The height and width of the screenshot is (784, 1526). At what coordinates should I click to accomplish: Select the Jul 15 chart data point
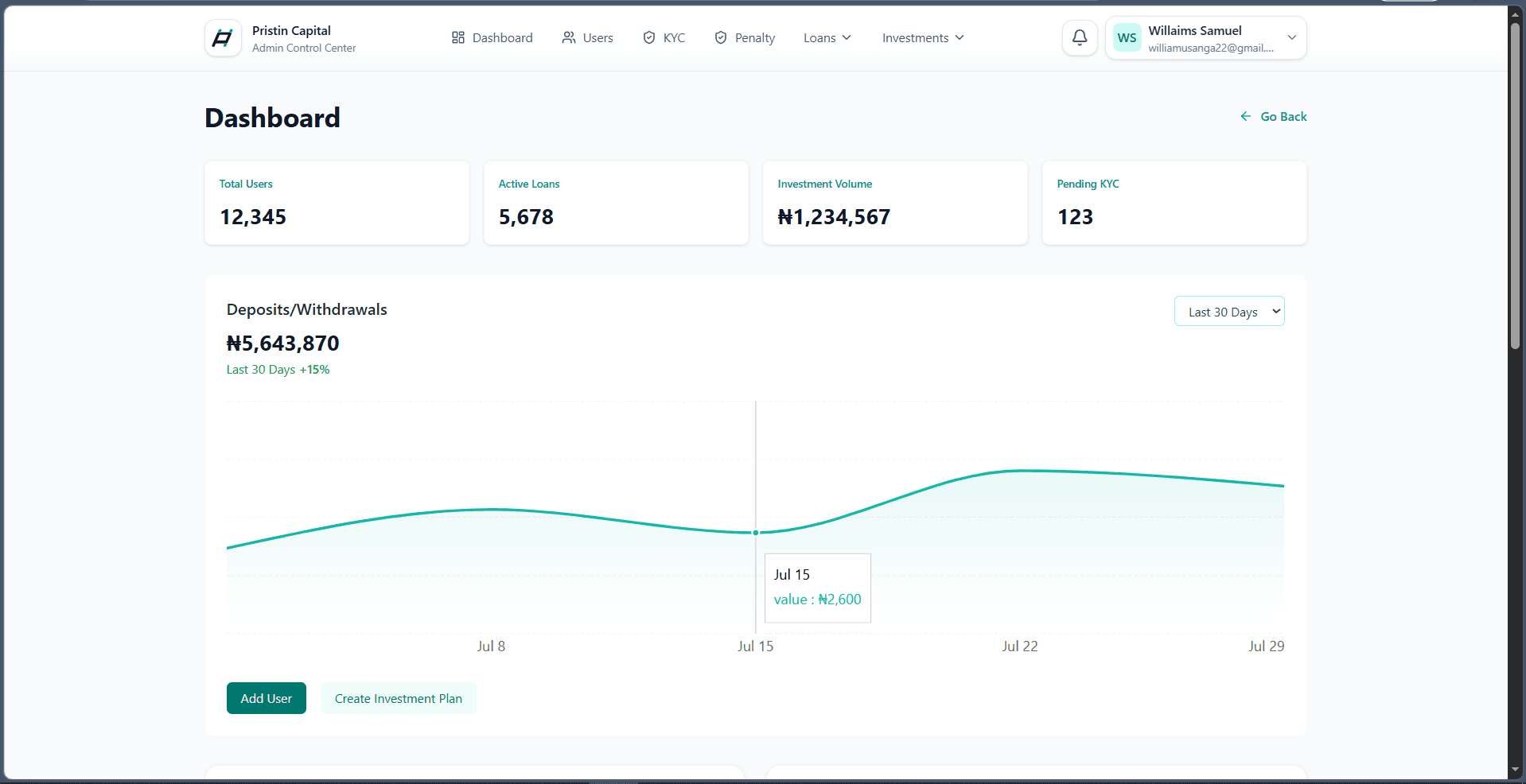coord(756,533)
